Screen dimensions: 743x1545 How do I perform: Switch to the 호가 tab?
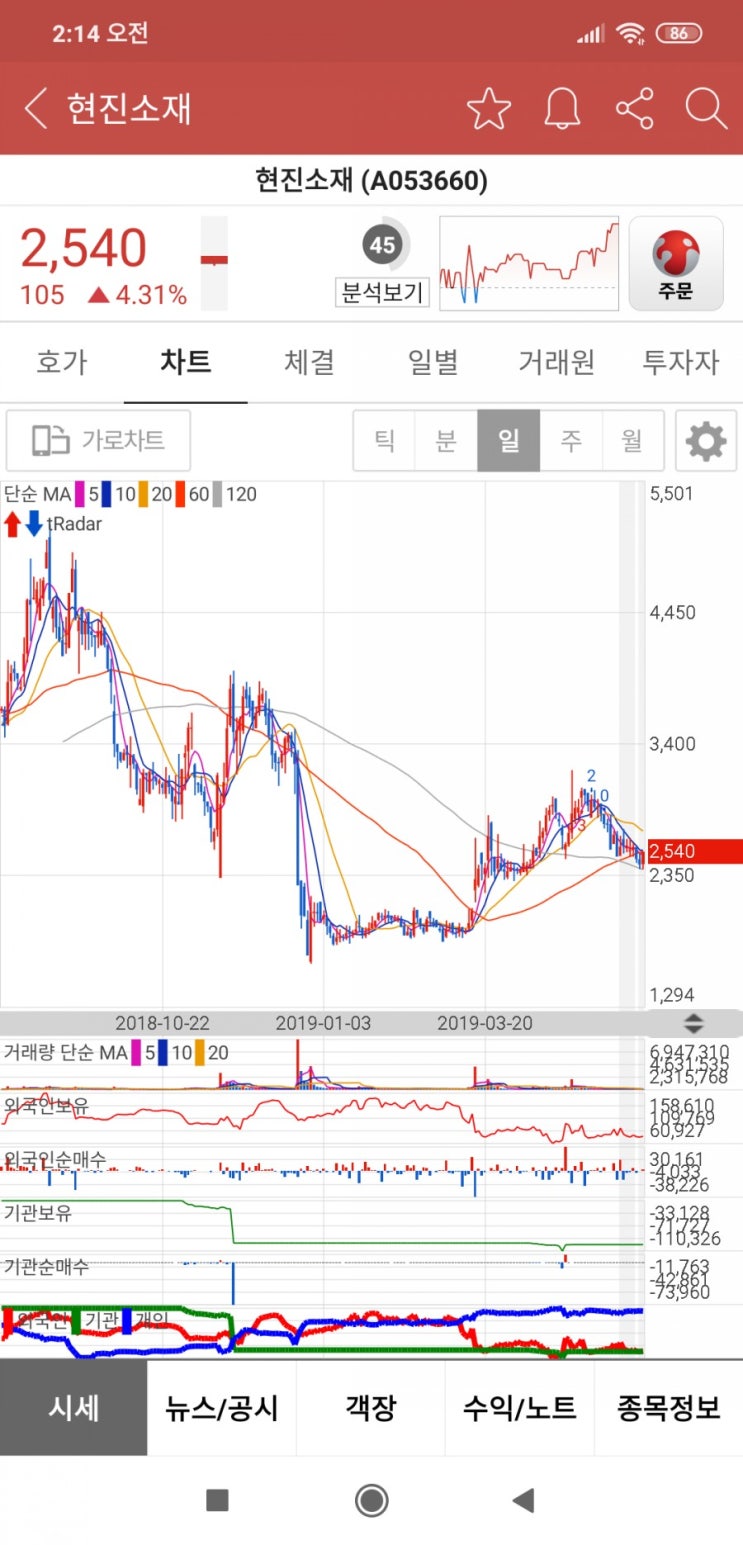tap(62, 362)
